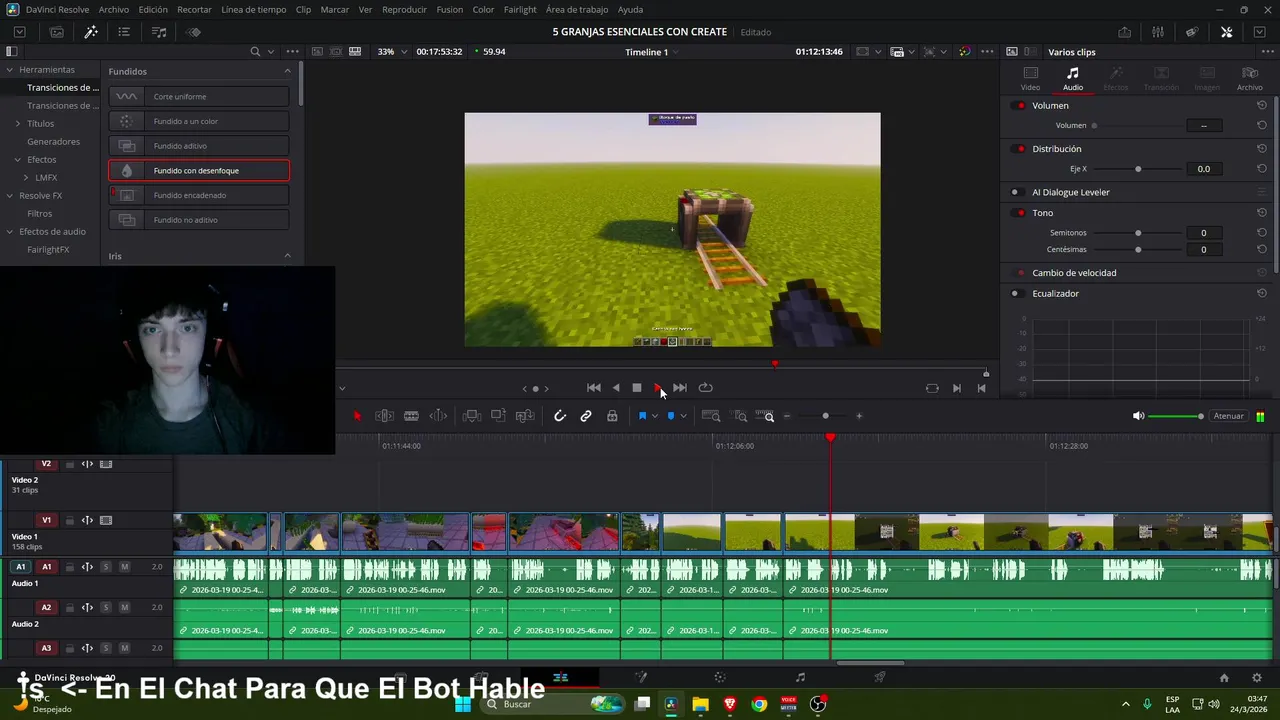Image resolution: width=1280 pixels, height=720 pixels.
Task: Zoom out timeline with minus icon
Action: pos(787,416)
